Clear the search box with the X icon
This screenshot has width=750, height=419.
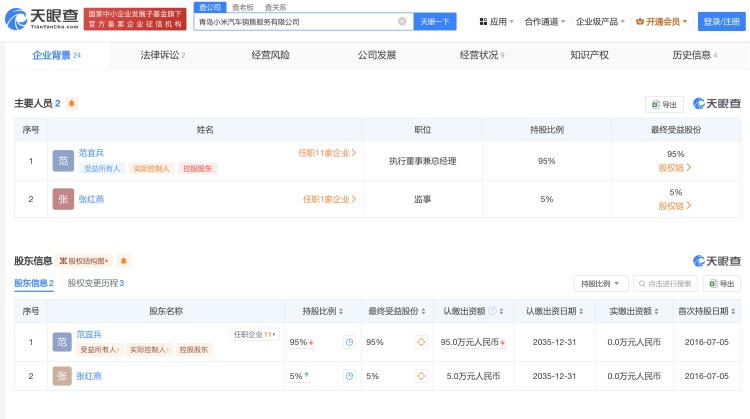tap(402, 22)
